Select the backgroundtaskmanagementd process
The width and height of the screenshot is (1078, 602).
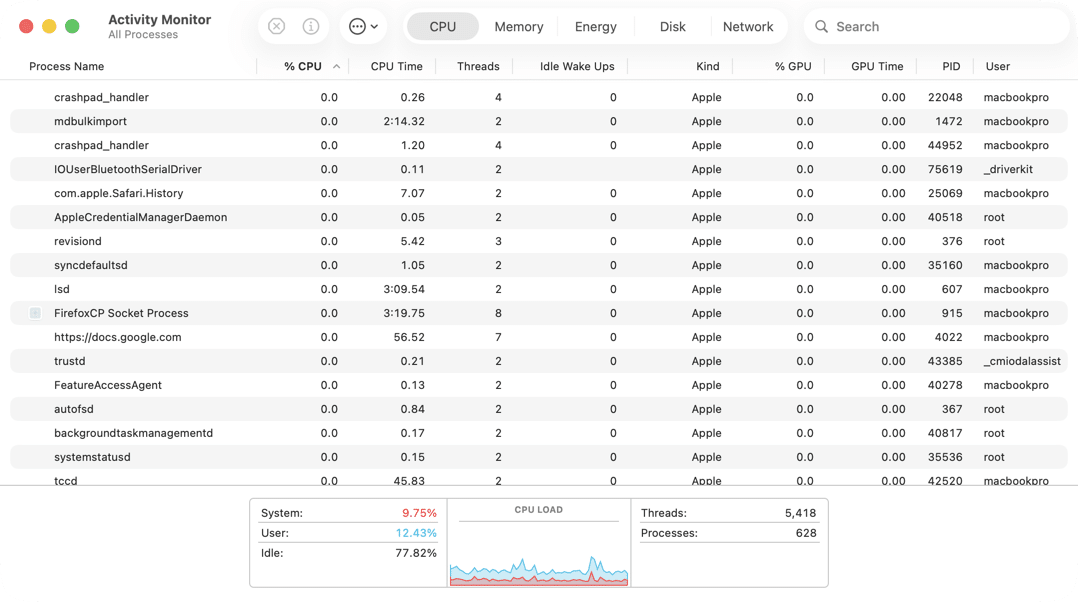coord(539,434)
